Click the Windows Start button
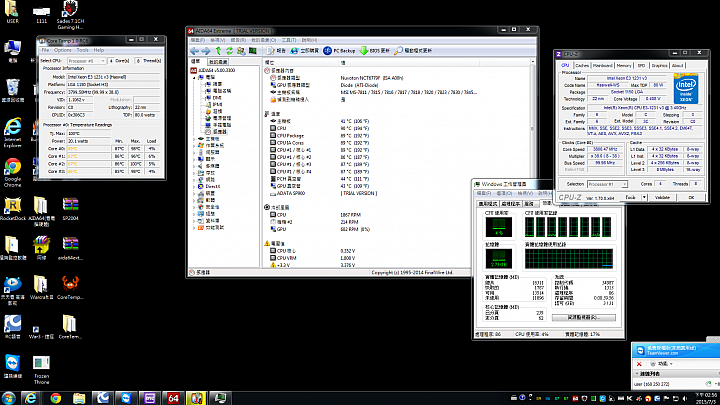 pos(8,398)
